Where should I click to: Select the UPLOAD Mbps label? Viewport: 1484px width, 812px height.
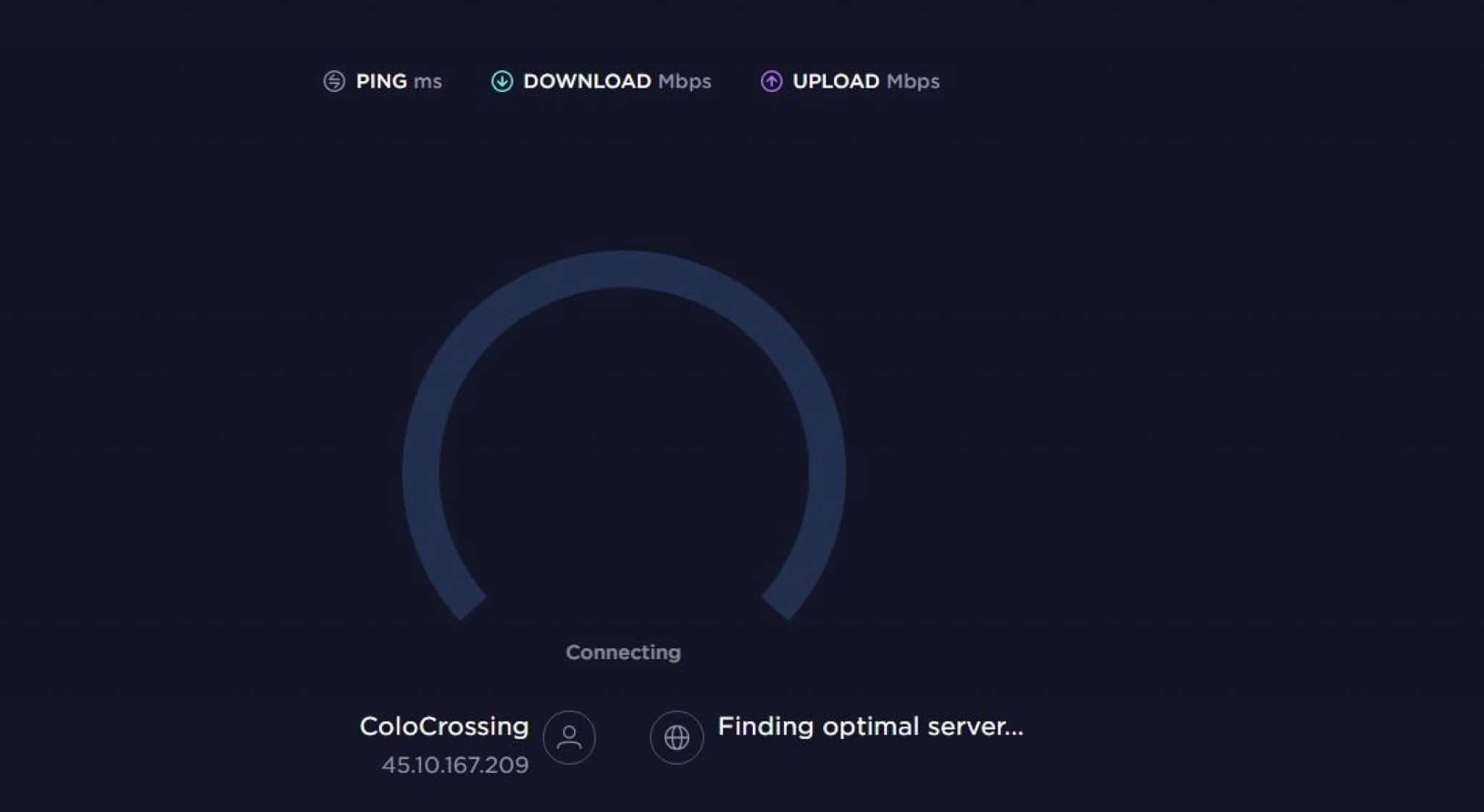click(866, 81)
